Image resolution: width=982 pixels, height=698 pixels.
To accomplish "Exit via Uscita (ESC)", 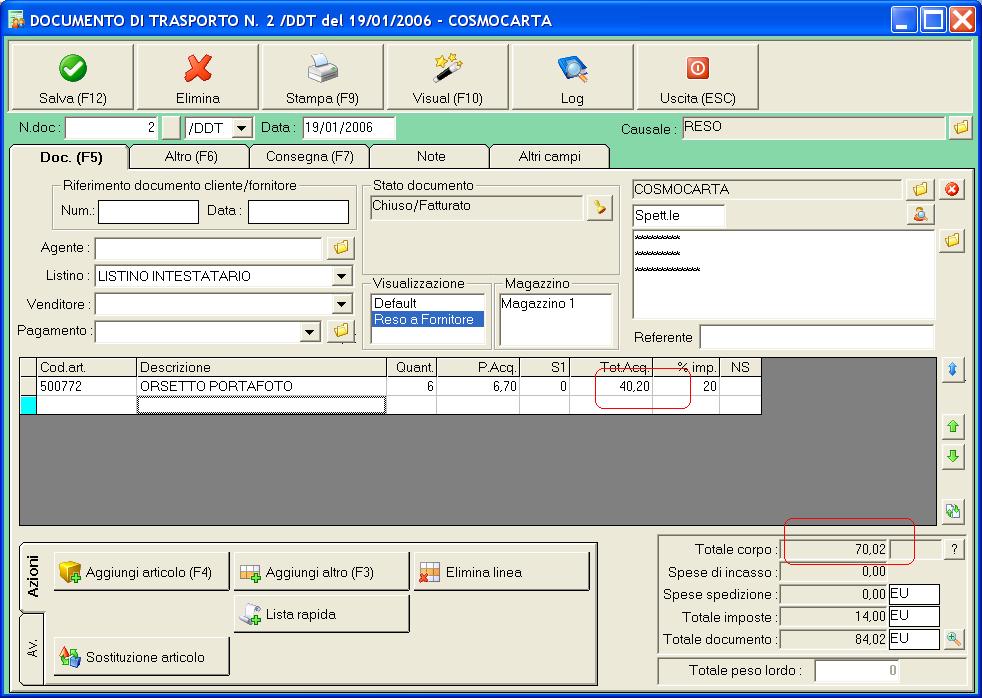I will pos(697,77).
